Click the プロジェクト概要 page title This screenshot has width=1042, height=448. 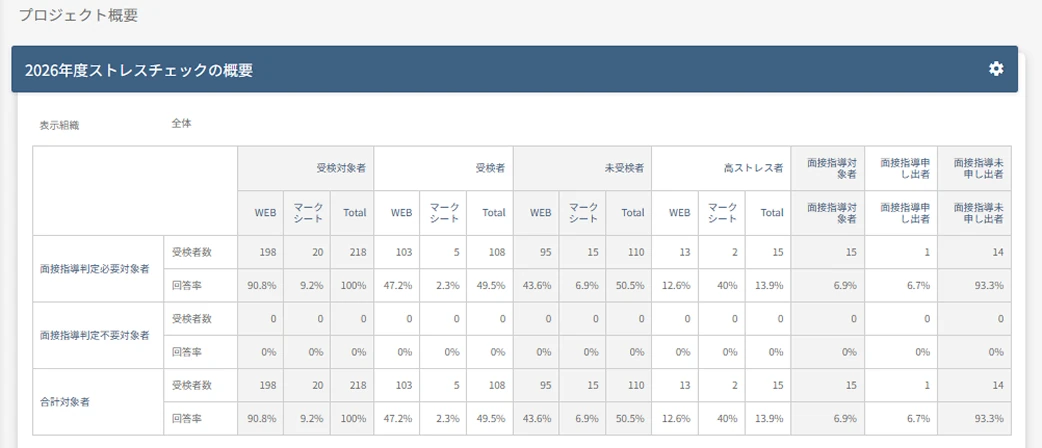78,16
